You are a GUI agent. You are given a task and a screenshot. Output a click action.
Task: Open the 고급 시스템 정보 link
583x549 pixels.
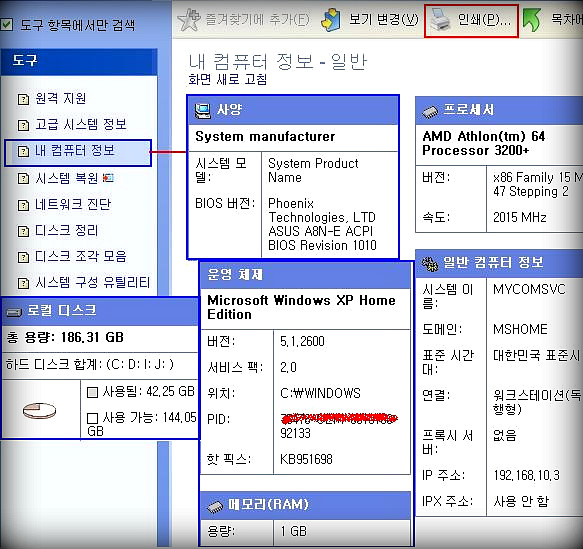(x=81, y=124)
